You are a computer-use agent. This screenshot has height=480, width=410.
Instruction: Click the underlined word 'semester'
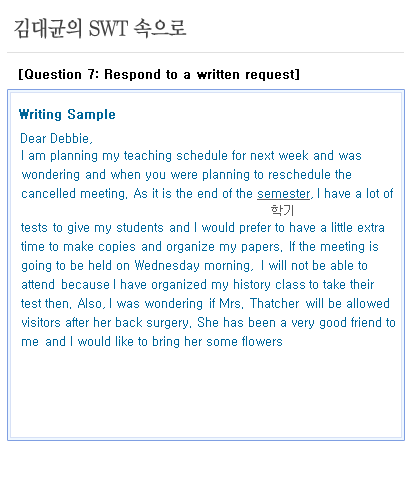[x=284, y=194]
